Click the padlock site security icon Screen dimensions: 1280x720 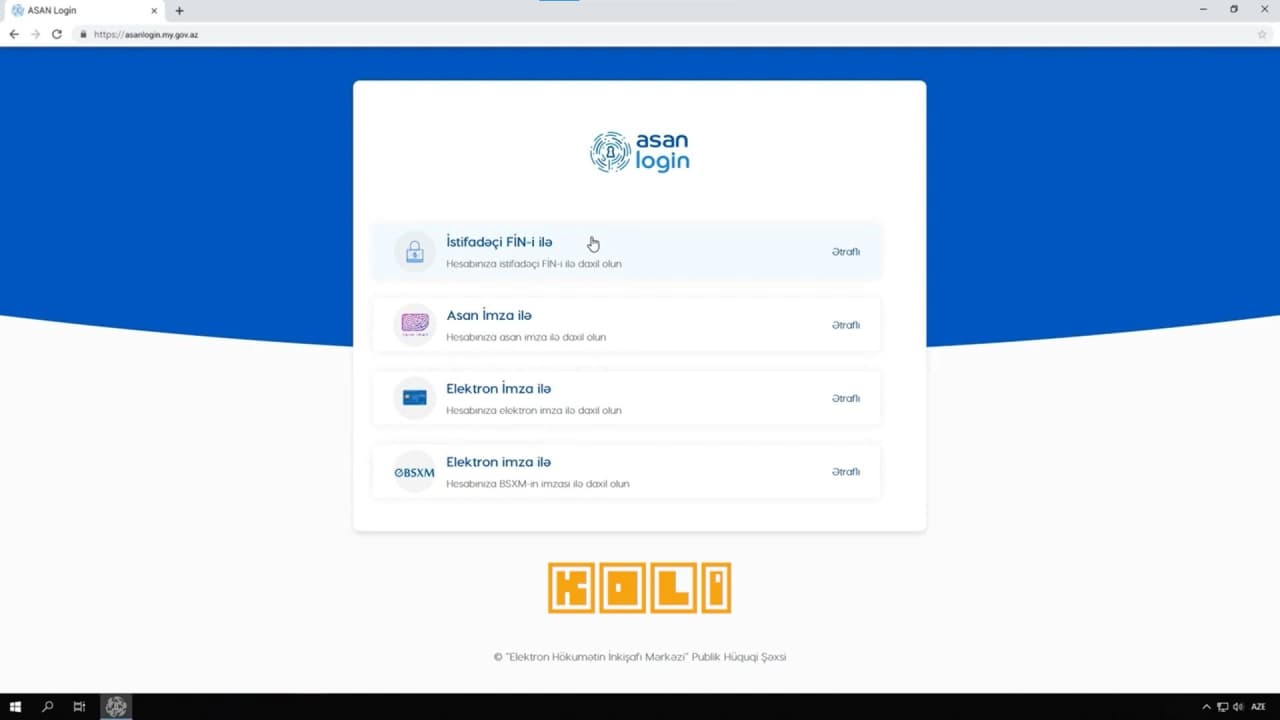(x=84, y=34)
